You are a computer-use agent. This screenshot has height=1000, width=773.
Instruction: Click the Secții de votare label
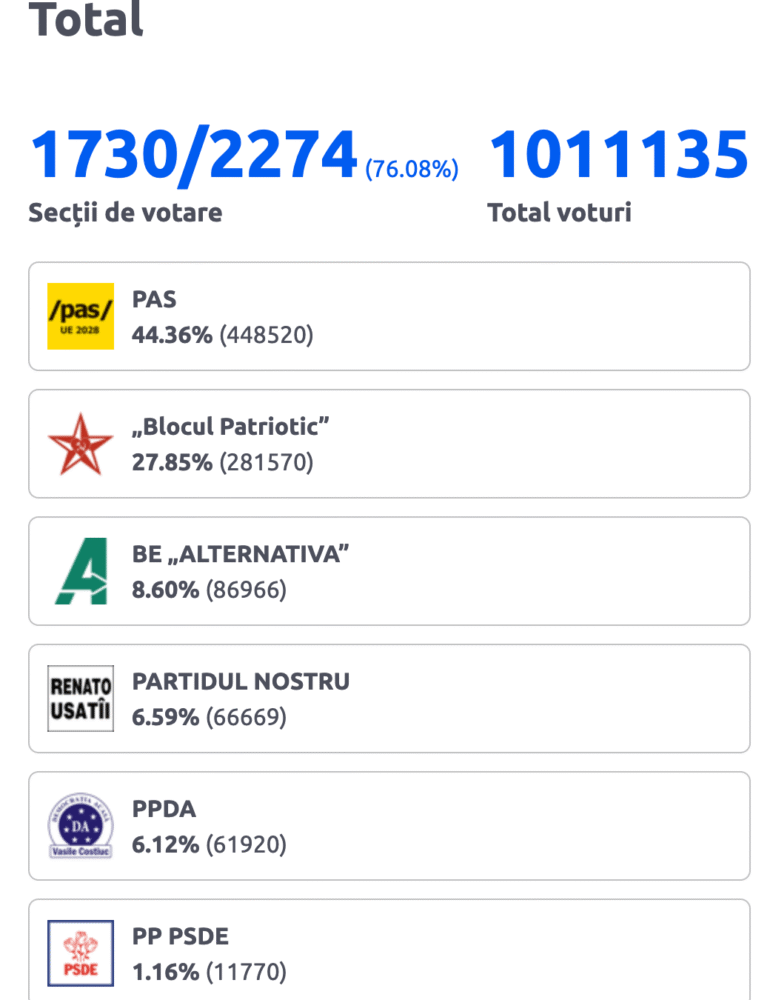pyautogui.click(x=125, y=213)
